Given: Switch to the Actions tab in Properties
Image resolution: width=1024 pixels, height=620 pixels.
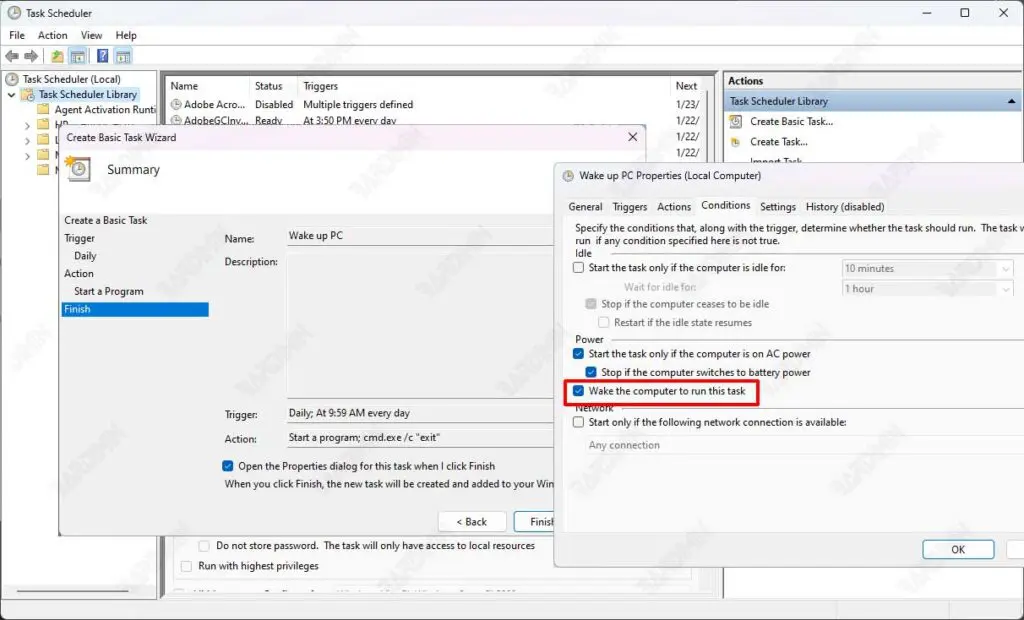Looking at the screenshot, I should pyautogui.click(x=674, y=207).
